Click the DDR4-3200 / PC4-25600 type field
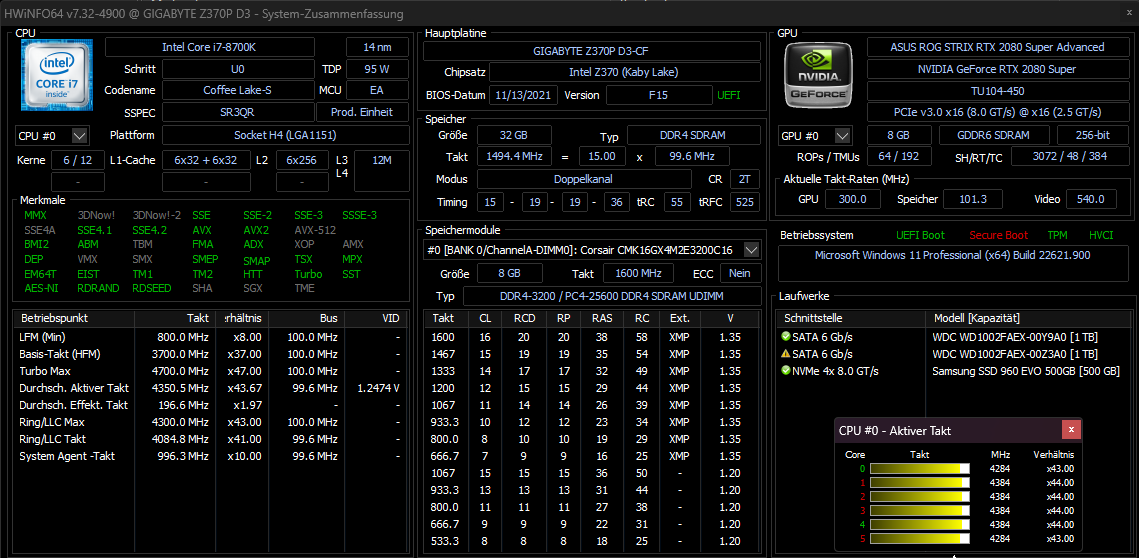Viewport: 1139px width, 558px height. click(612, 296)
